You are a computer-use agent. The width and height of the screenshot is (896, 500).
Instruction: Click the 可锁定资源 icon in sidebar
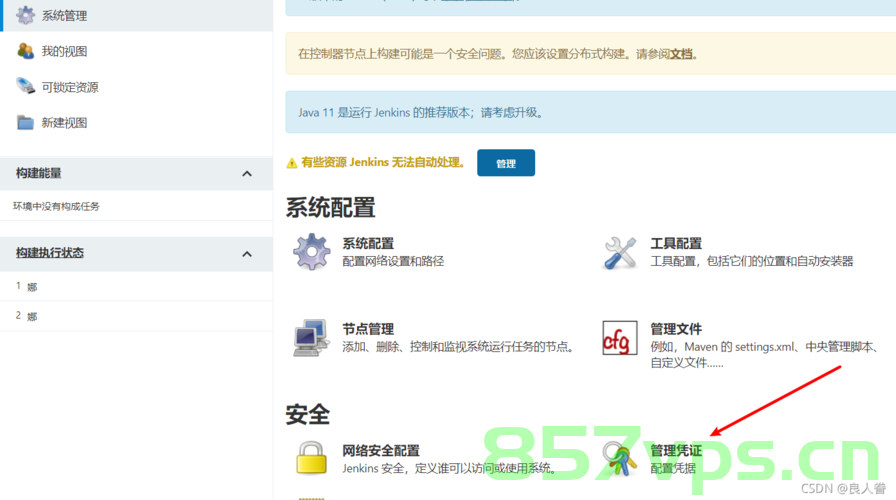tap(25, 86)
